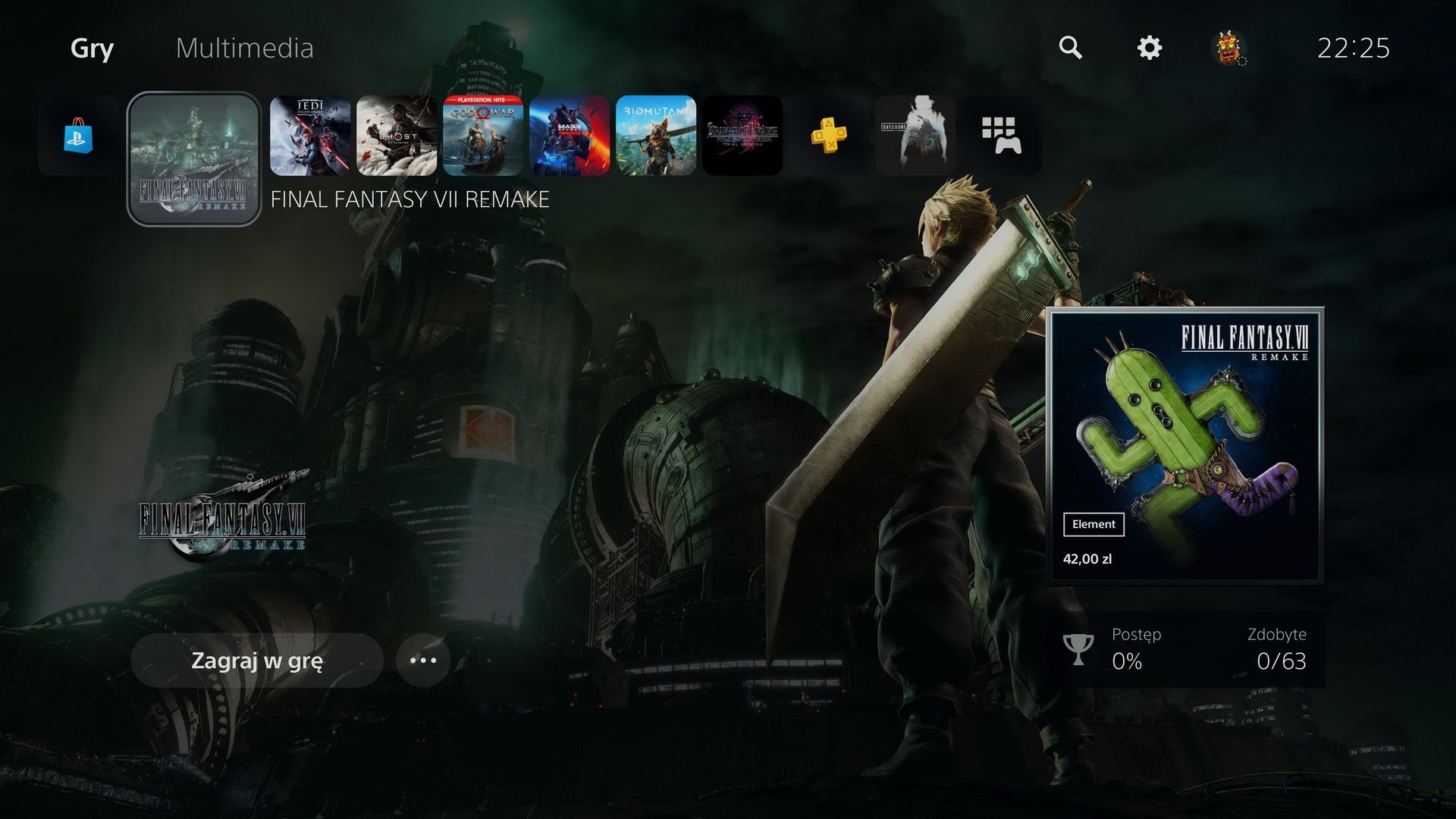Image resolution: width=1456 pixels, height=819 pixels.
Task: Switch to the Multimedia tab
Action: (x=244, y=49)
